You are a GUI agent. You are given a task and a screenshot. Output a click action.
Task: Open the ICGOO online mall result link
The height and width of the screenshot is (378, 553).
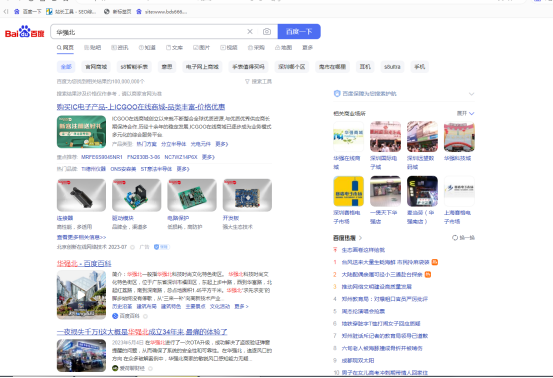tap(141, 107)
